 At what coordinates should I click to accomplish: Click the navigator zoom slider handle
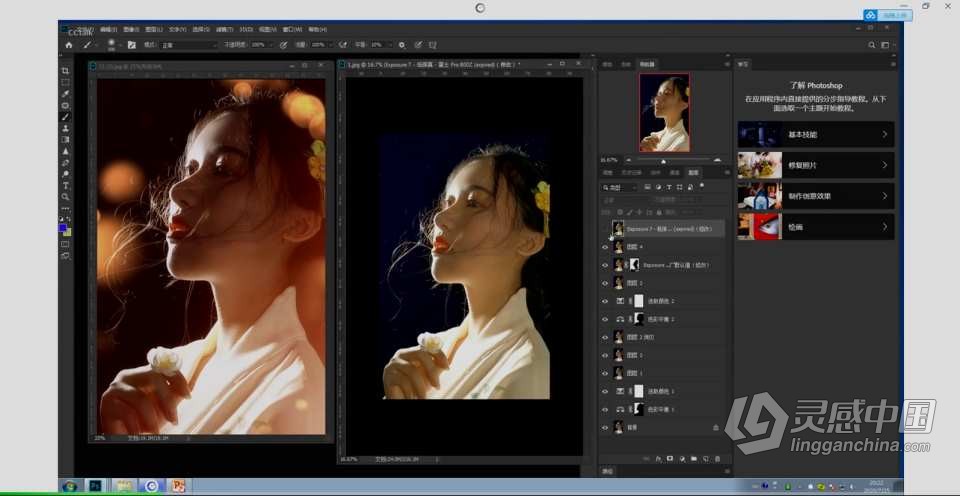click(x=664, y=161)
